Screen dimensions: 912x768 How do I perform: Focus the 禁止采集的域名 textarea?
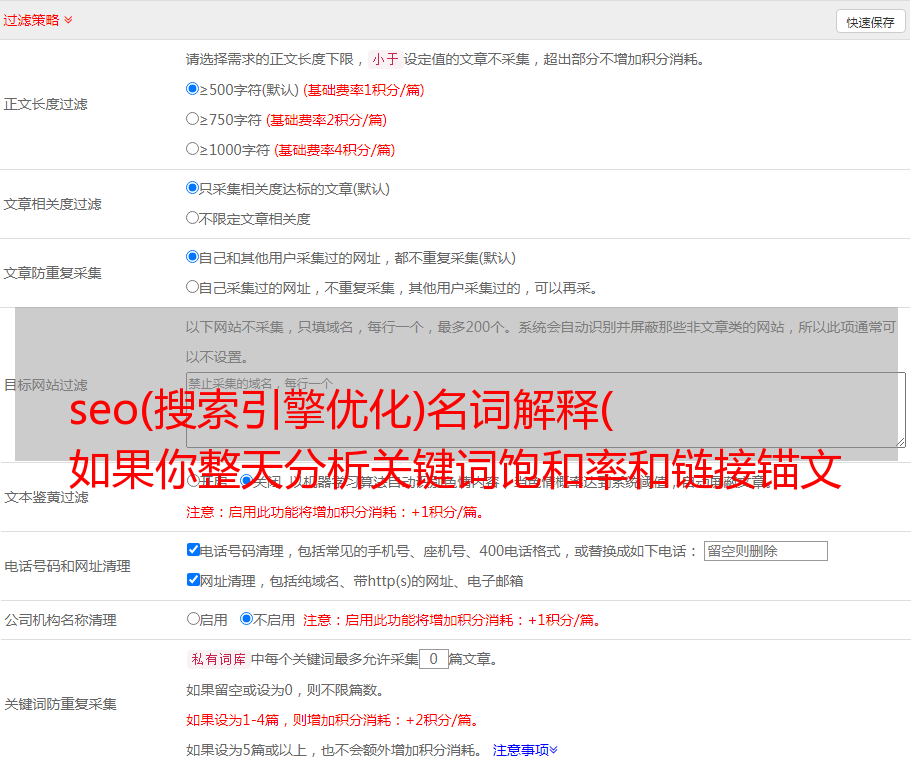tap(546, 410)
